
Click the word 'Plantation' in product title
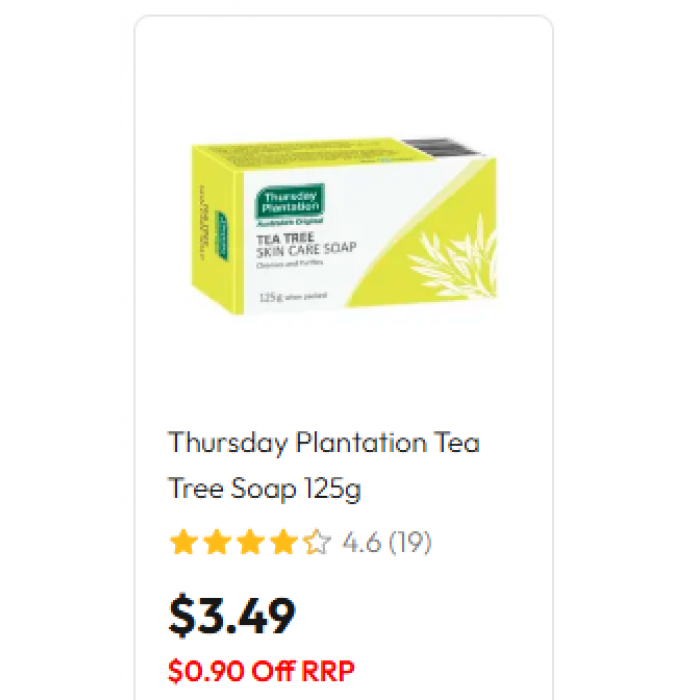361,443
